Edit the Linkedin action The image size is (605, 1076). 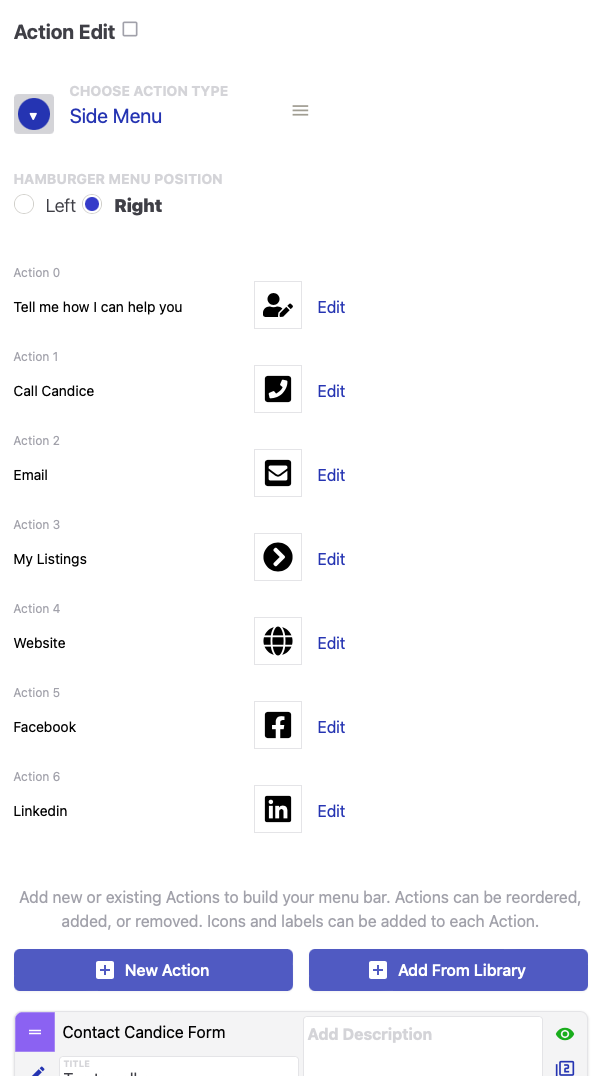[331, 811]
